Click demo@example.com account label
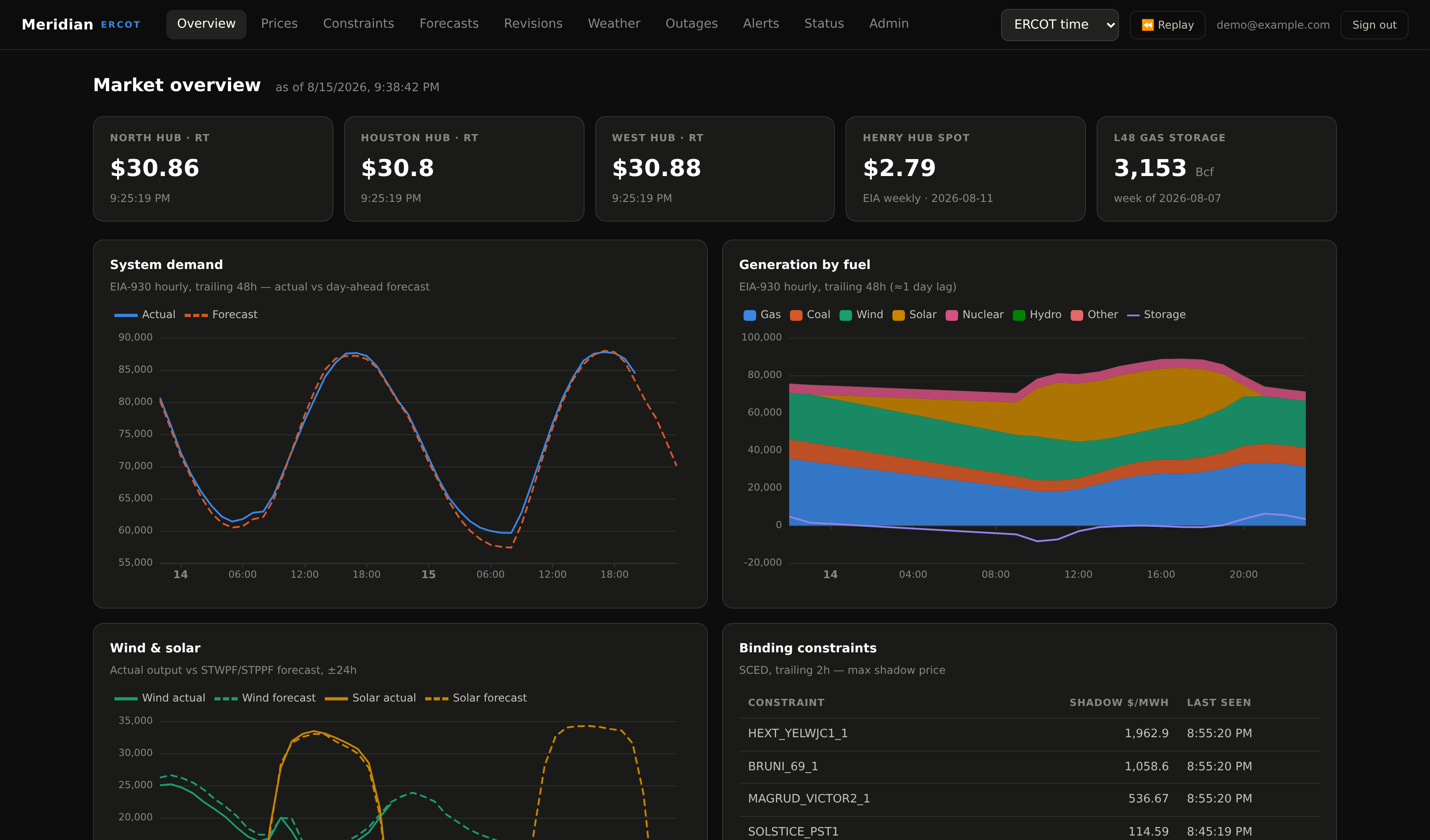This screenshot has height=840, width=1430. (1273, 25)
